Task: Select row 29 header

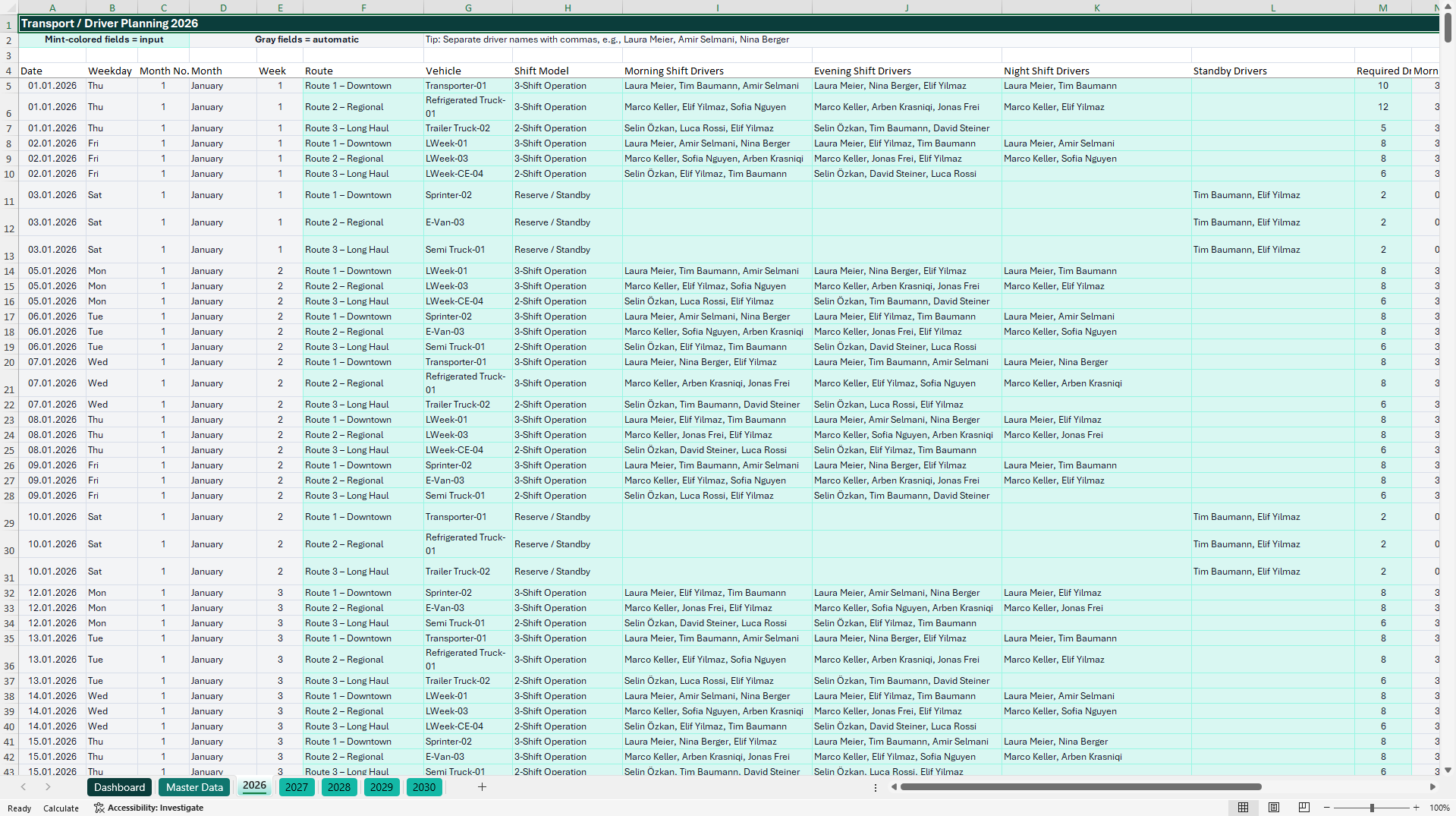Action: pos(9,517)
